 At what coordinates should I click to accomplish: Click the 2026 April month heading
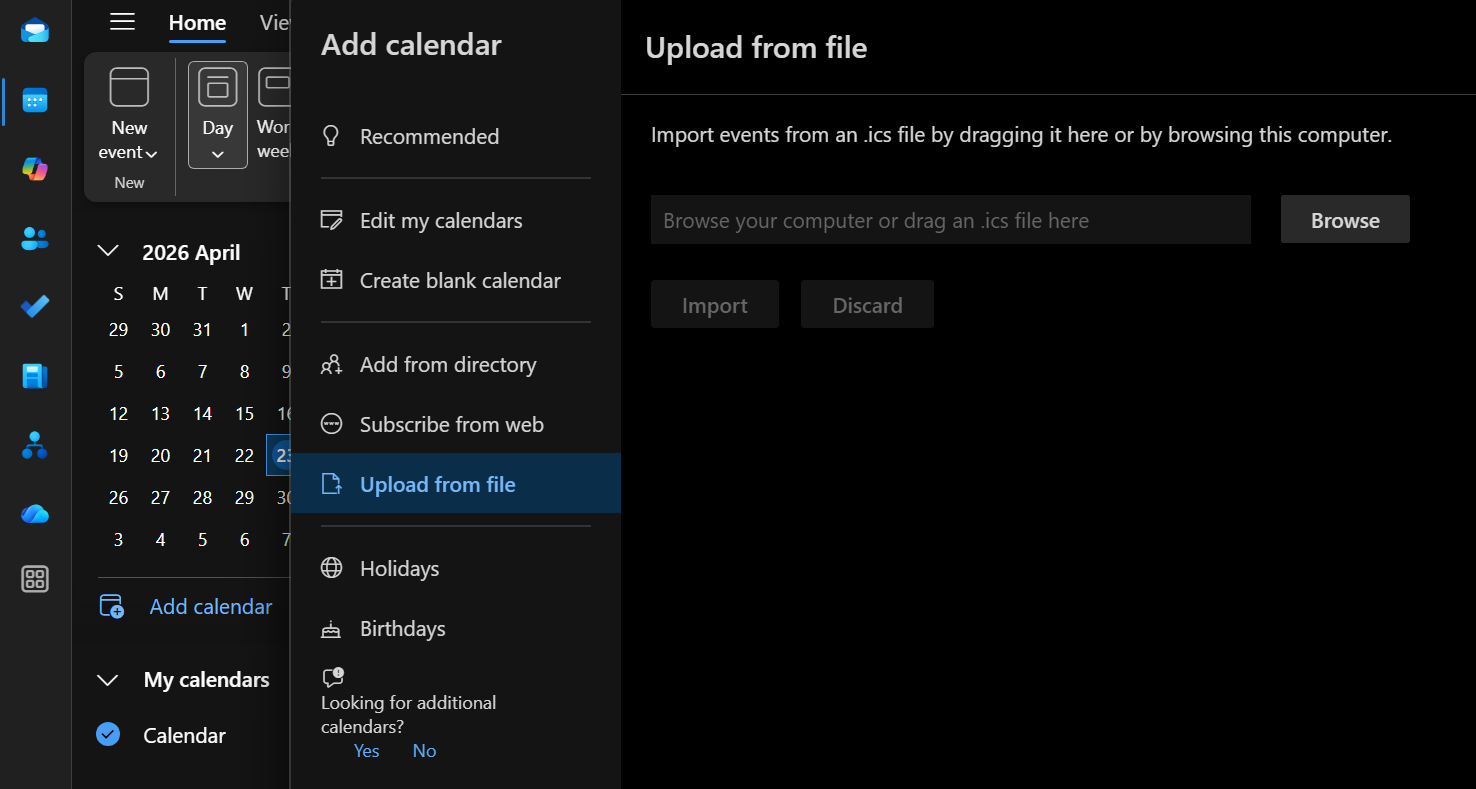tap(191, 253)
